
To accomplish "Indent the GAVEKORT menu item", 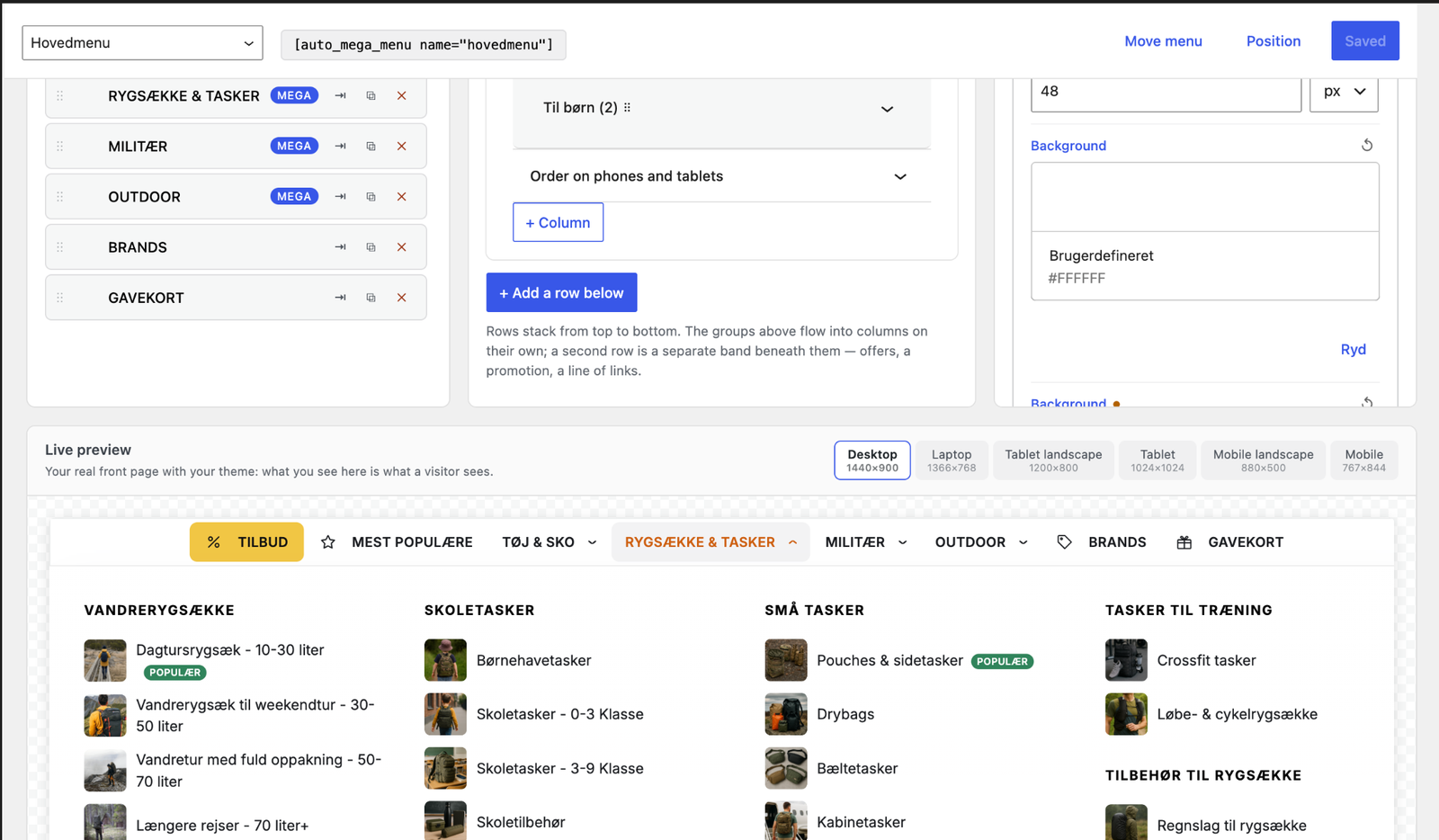I will coord(340,297).
